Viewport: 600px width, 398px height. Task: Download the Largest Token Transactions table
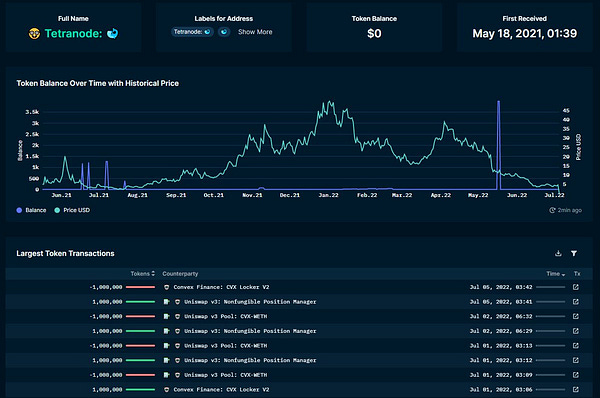tap(558, 253)
